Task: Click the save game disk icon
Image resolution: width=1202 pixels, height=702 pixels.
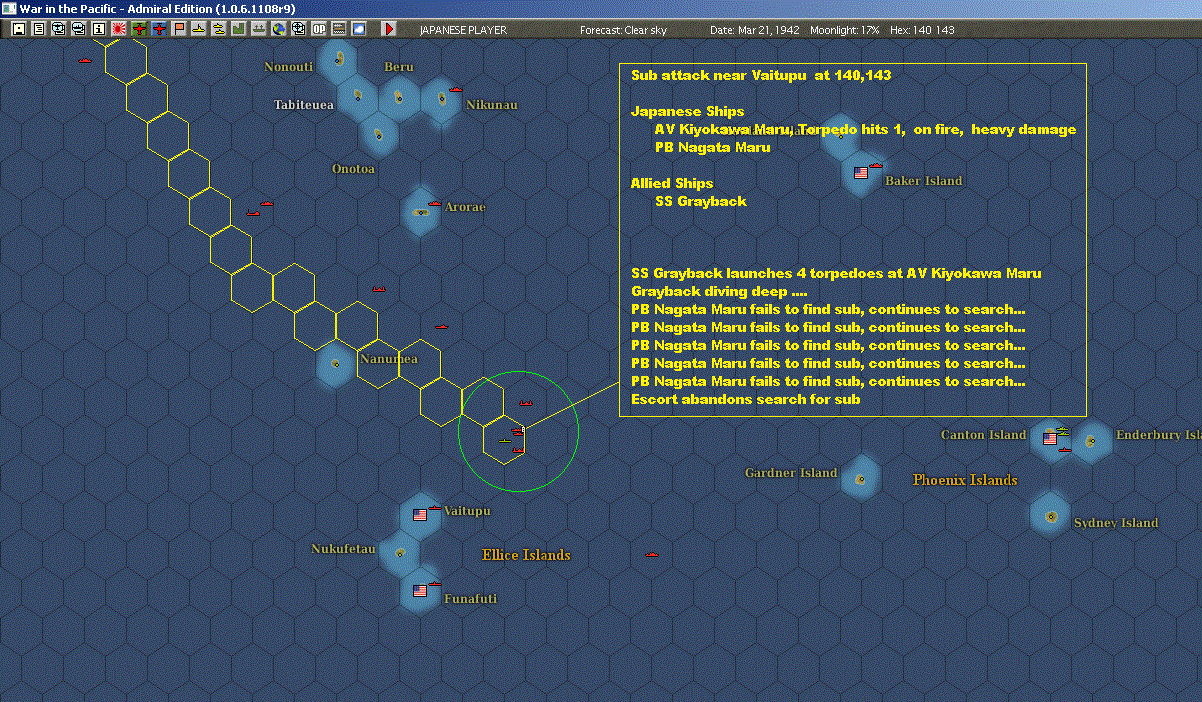Action: [x=18, y=29]
